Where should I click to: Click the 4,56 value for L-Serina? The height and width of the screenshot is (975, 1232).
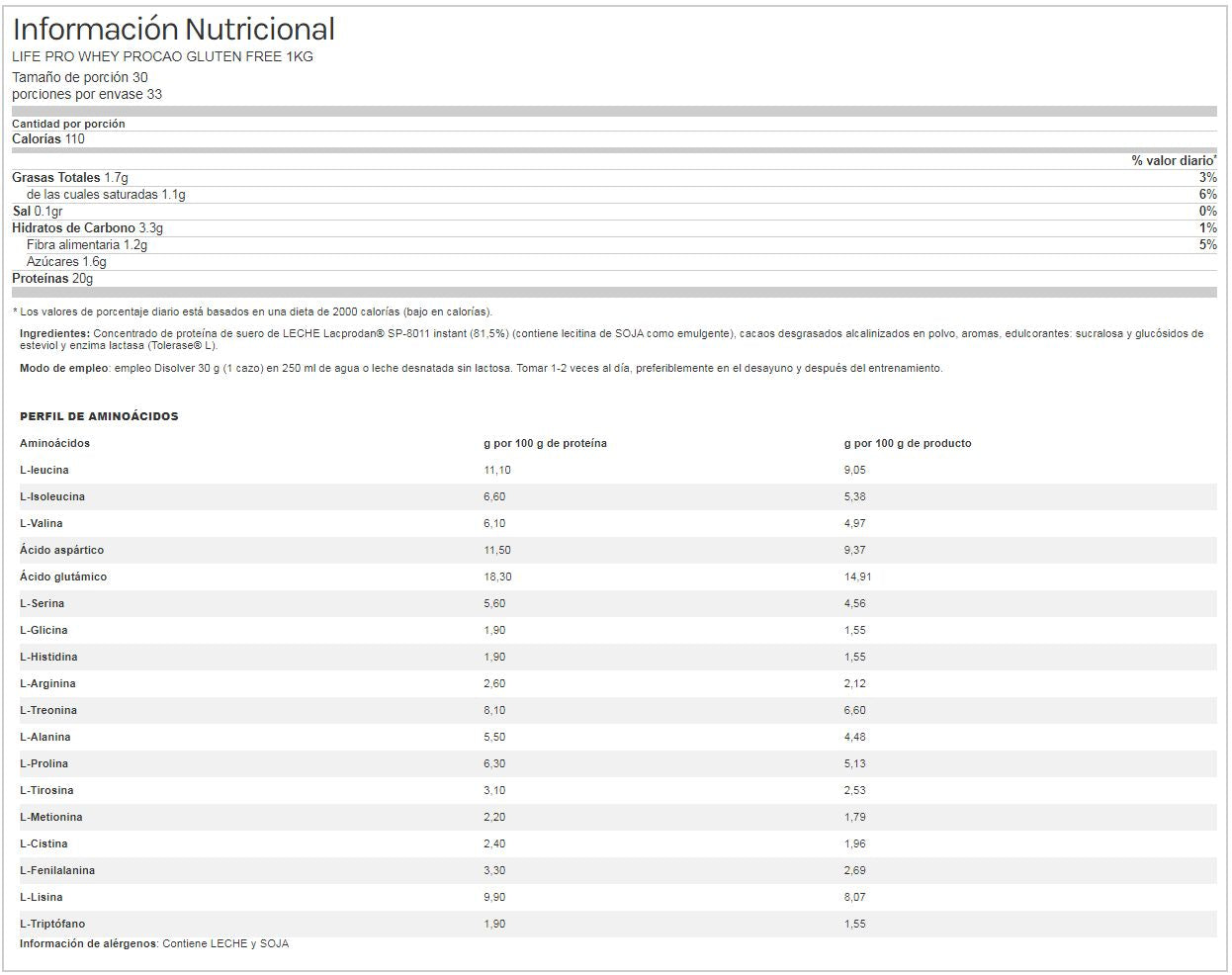(x=855, y=603)
